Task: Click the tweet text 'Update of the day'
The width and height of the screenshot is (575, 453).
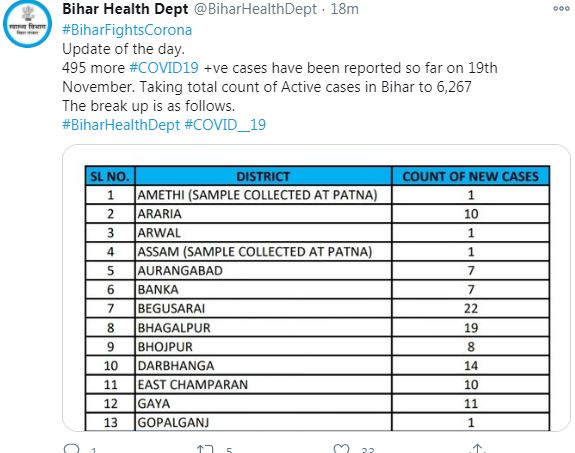Action: point(123,49)
